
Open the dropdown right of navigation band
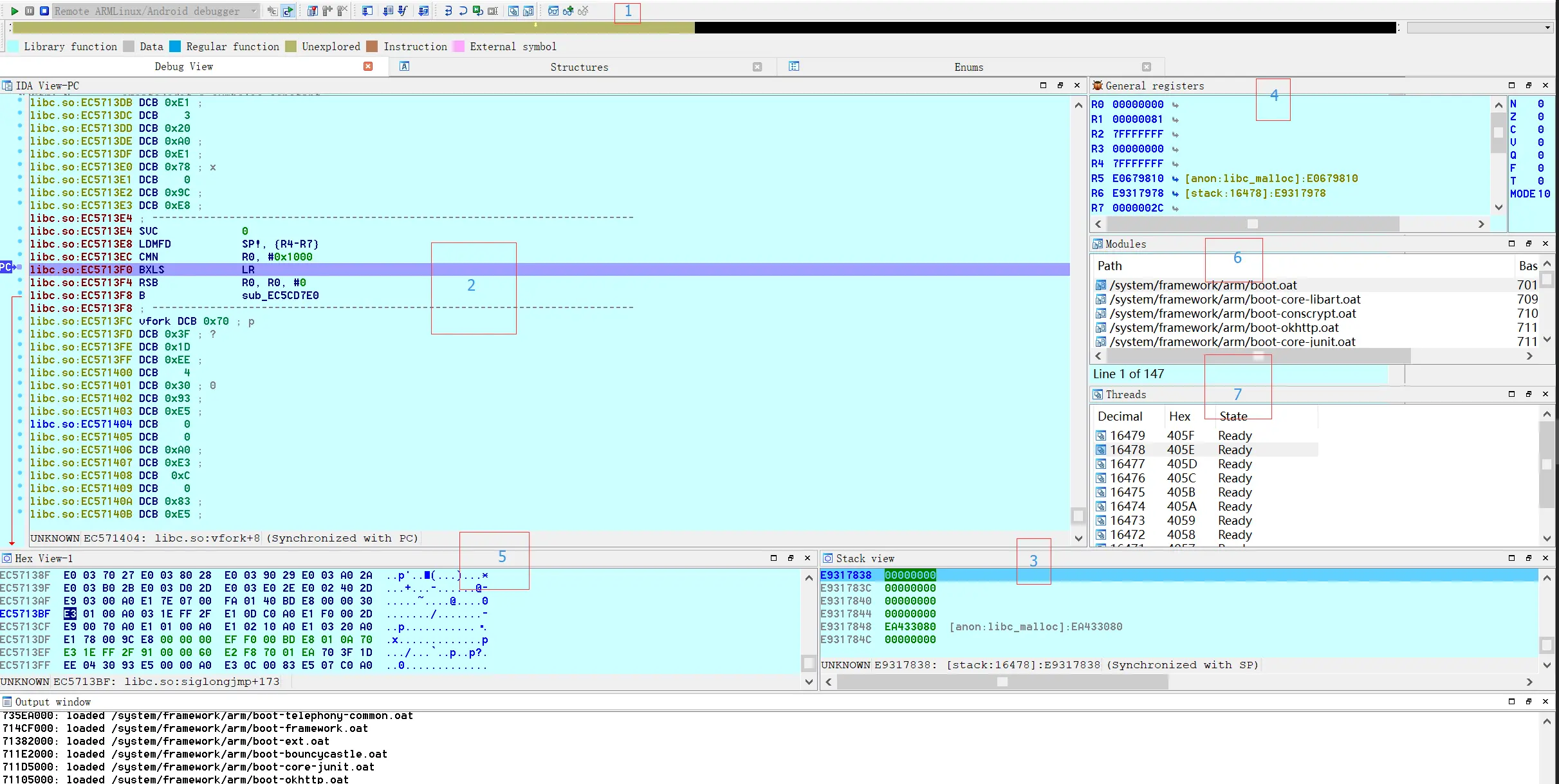[1547, 28]
